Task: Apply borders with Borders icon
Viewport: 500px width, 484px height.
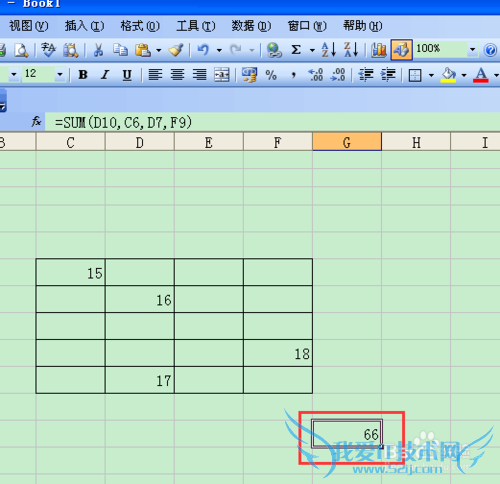Action: pyautogui.click(x=415, y=75)
